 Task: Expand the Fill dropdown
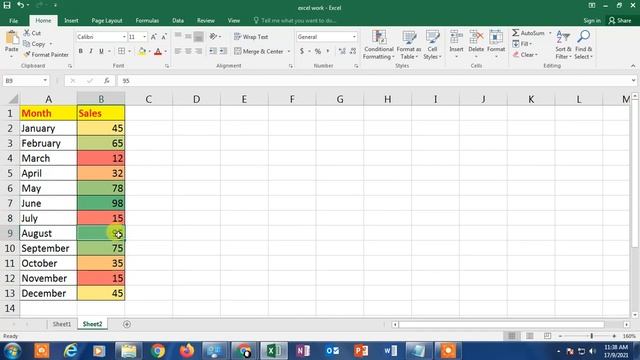pos(530,44)
